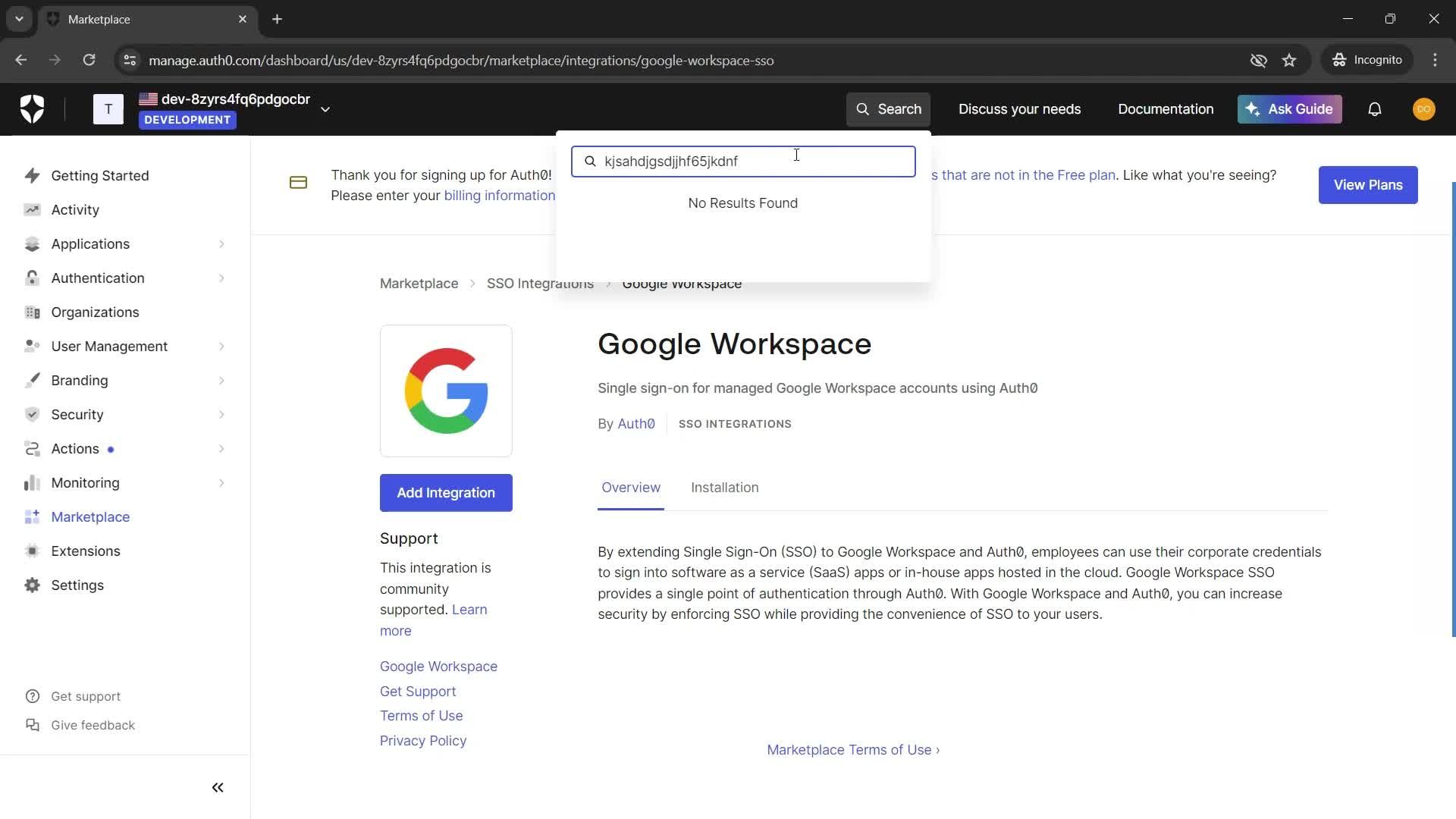Click the Extensions chip icon

pyautogui.click(x=32, y=551)
